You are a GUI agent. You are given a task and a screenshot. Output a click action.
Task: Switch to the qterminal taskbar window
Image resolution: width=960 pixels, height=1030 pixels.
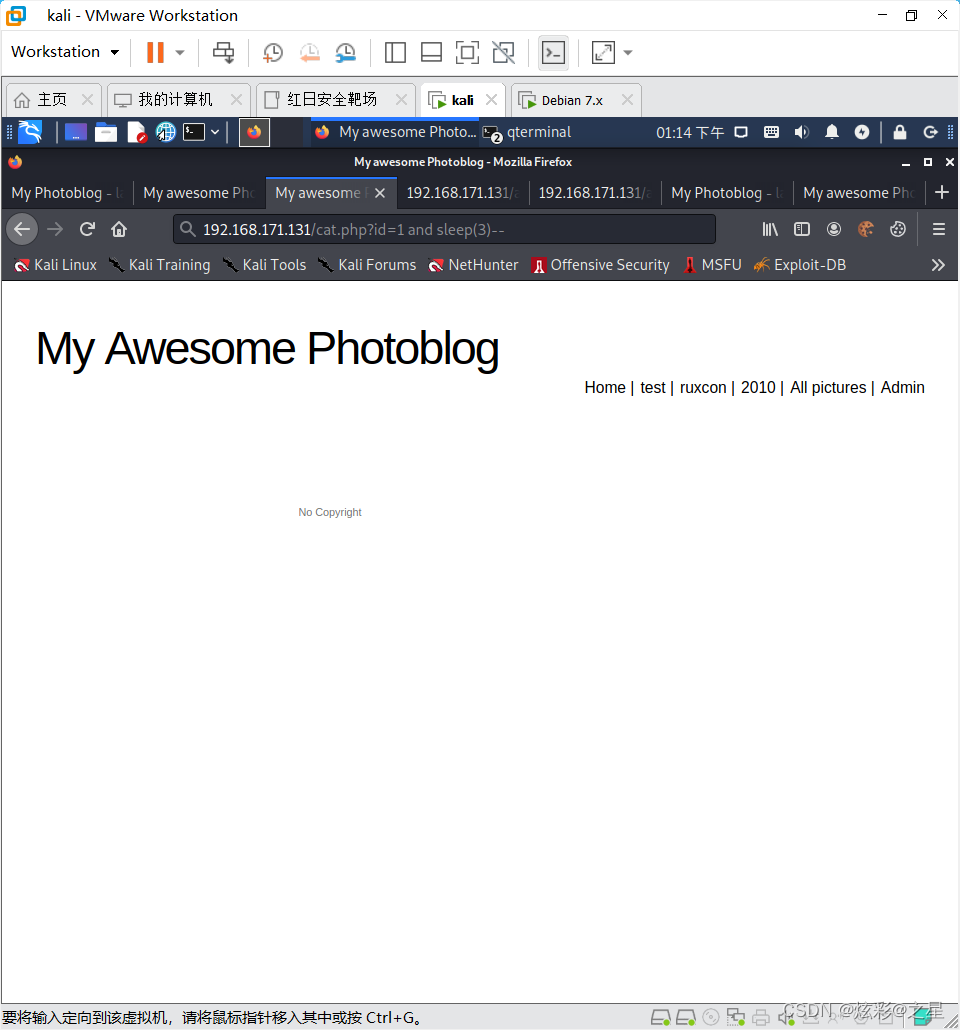pyautogui.click(x=526, y=132)
